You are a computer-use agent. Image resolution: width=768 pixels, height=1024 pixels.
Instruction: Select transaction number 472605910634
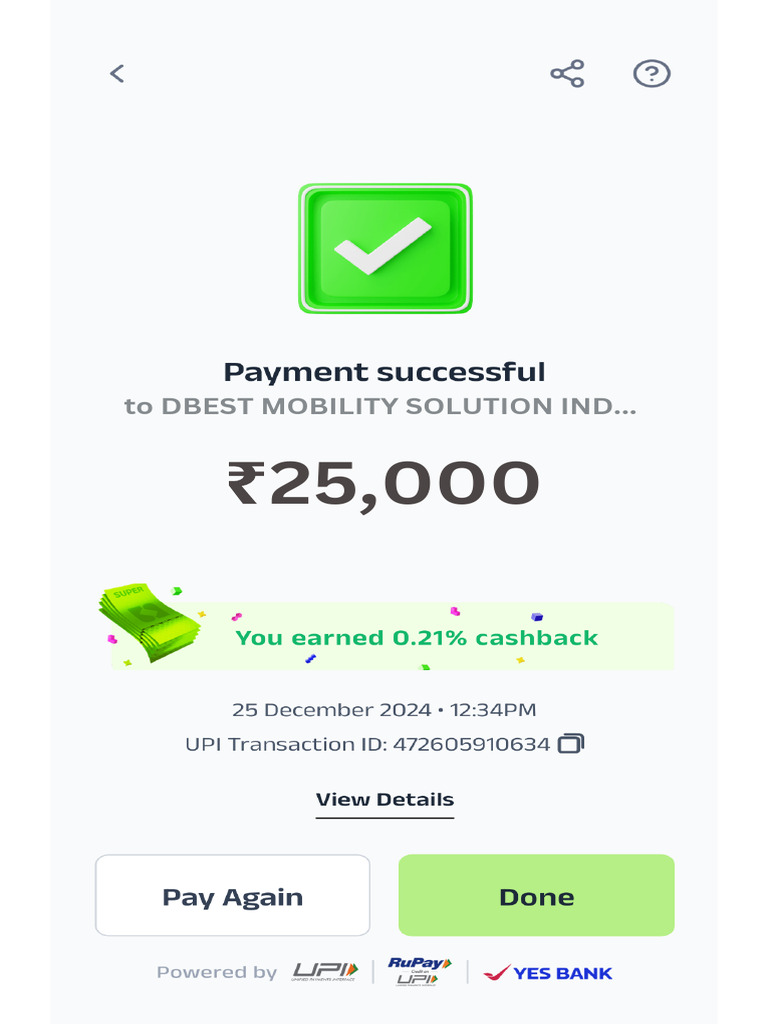coord(471,744)
